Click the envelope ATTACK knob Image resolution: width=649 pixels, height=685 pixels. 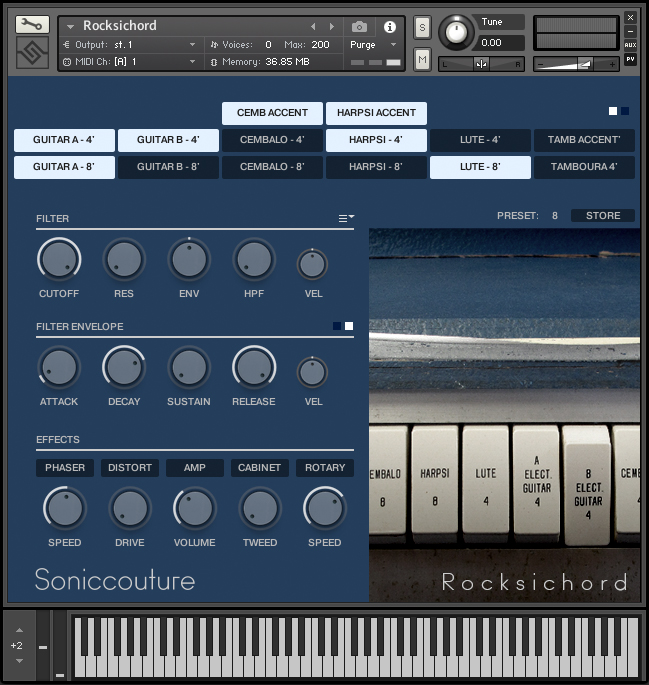click(59, 367)
